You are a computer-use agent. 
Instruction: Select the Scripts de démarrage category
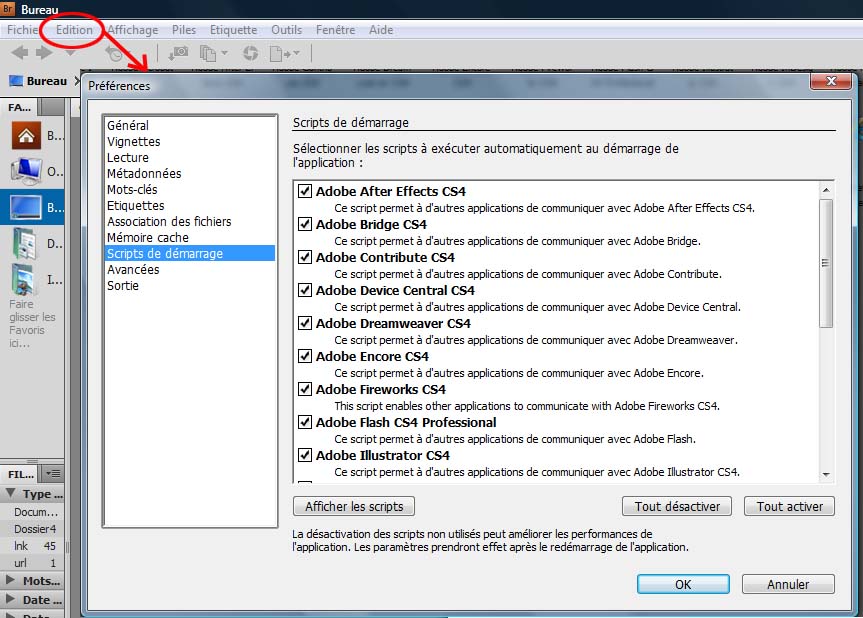coord(190,253)
